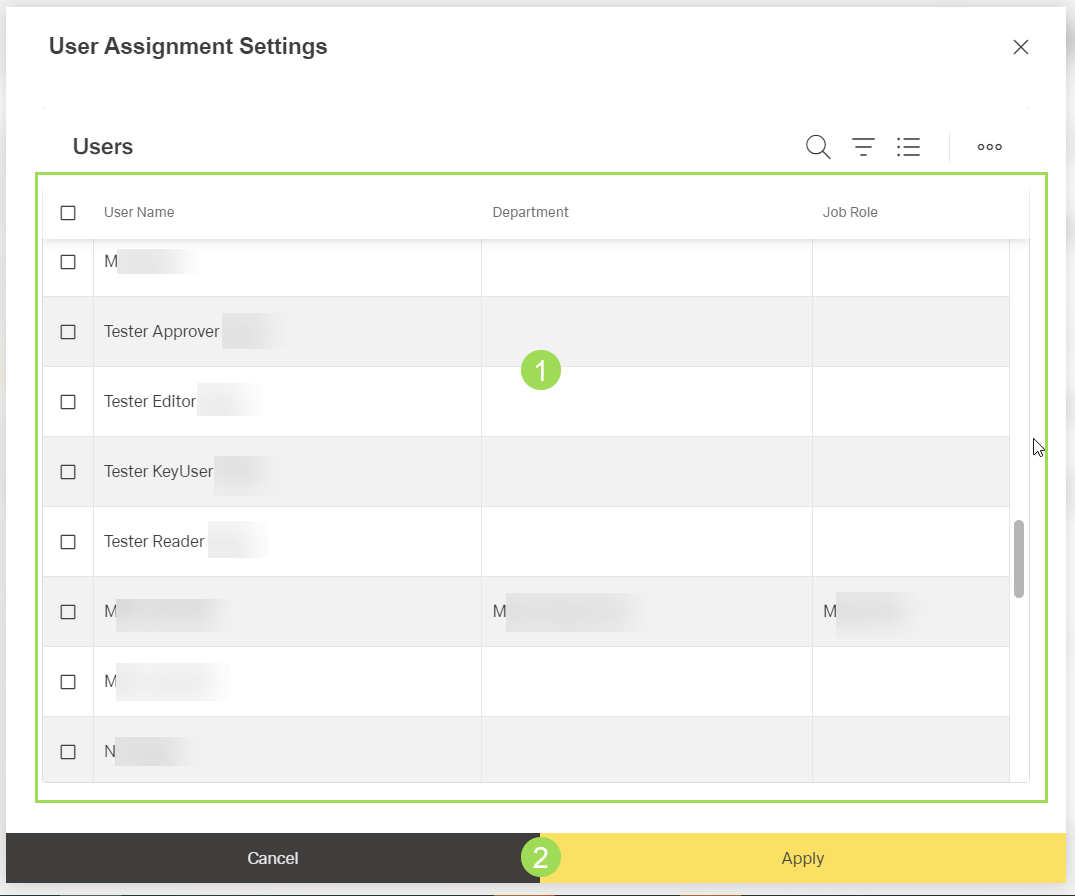Click the Department column header
The width and height of the screenshot is (1075, 896).
pyautogui.click(x=530, y=212)
